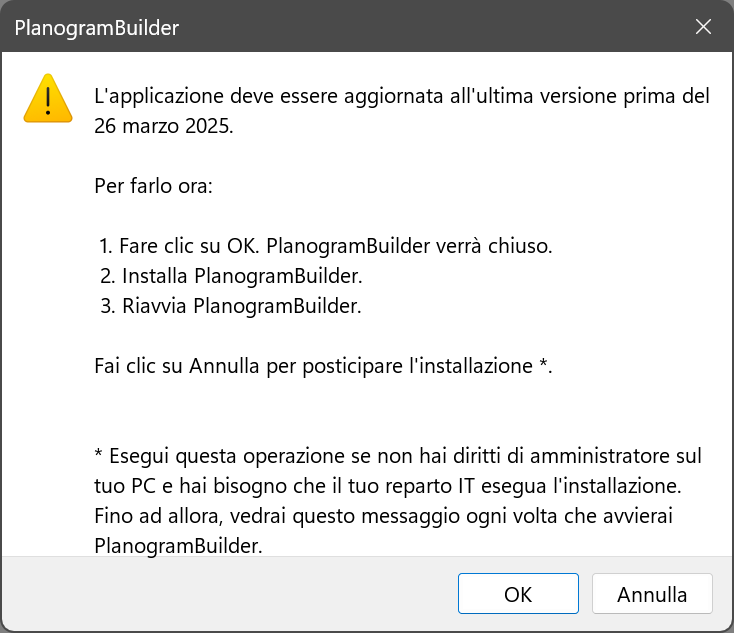The width and height of the screenshot is (734, 633).
Task: Click the PlanogramBuilder title bar text
Action: click(x=97, y=28)
